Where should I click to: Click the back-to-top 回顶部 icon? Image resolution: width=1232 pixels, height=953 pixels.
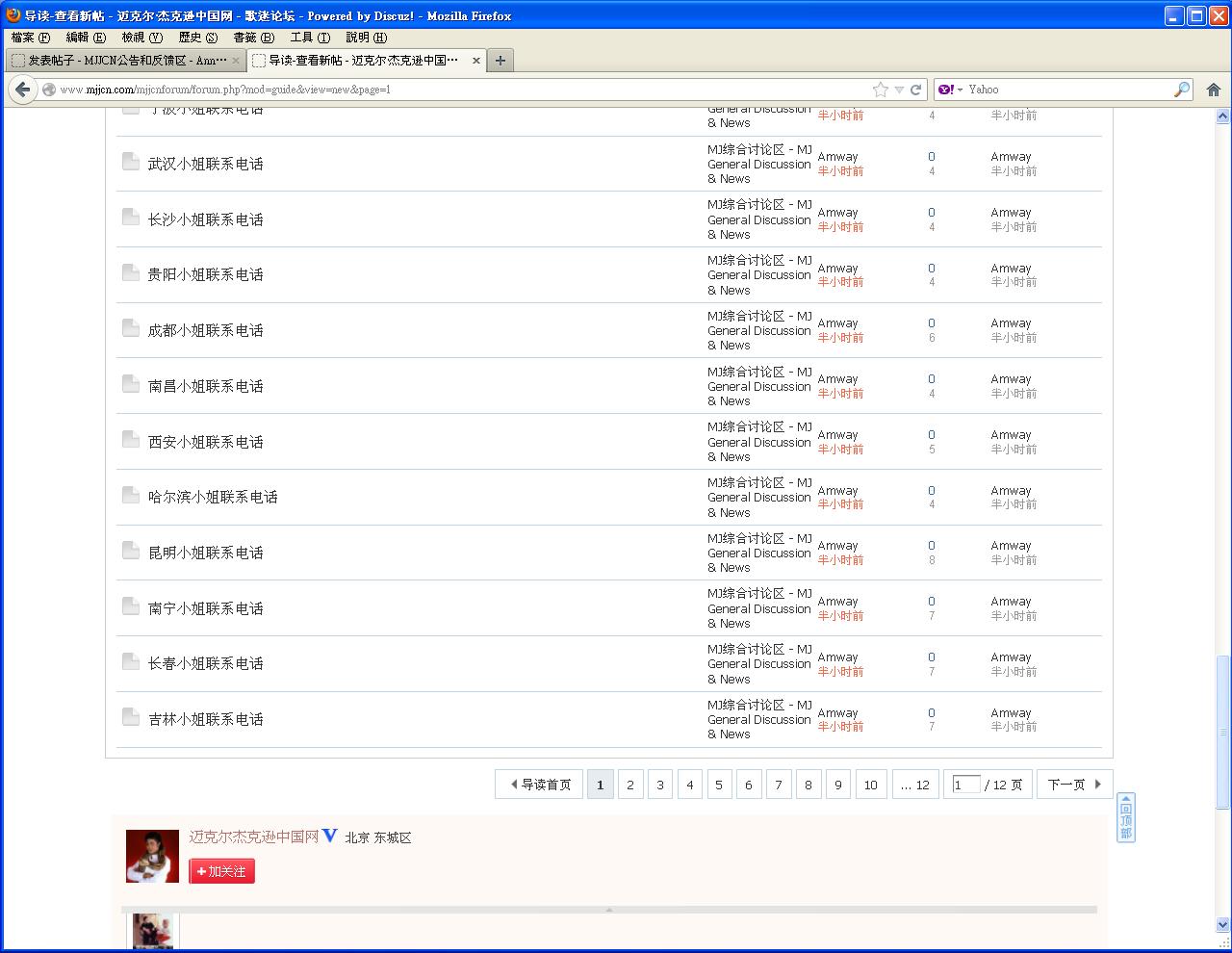point(1125,818)
